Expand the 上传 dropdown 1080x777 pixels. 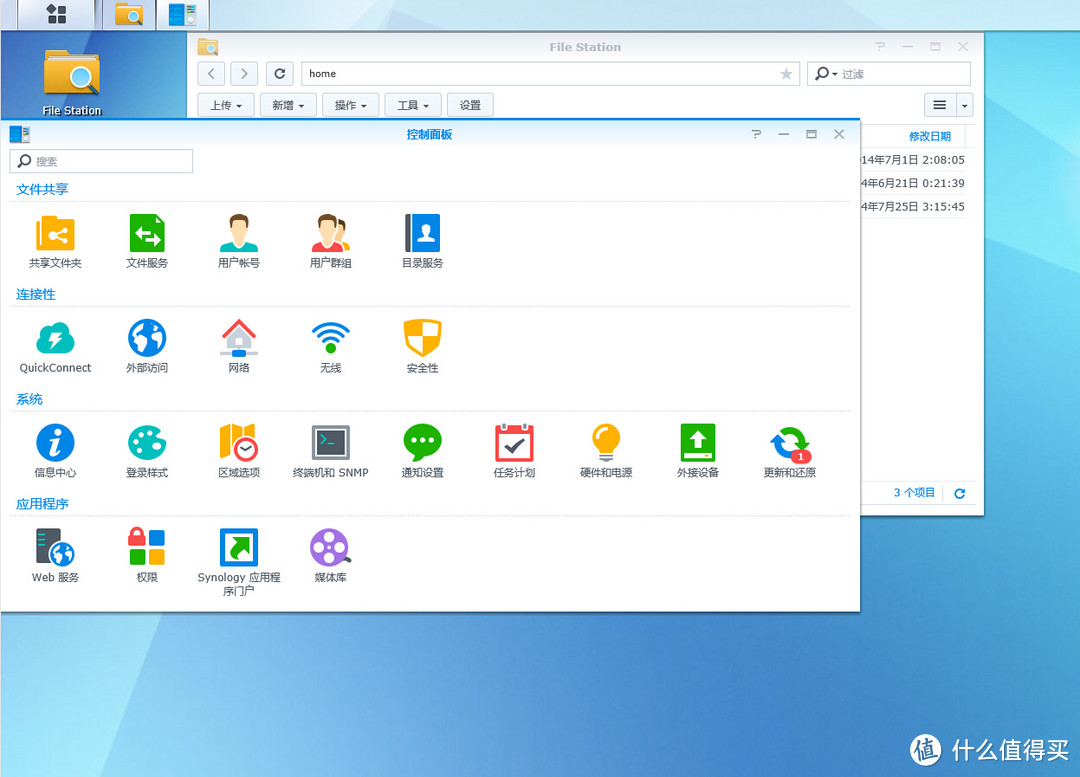[x=226, y=105]
